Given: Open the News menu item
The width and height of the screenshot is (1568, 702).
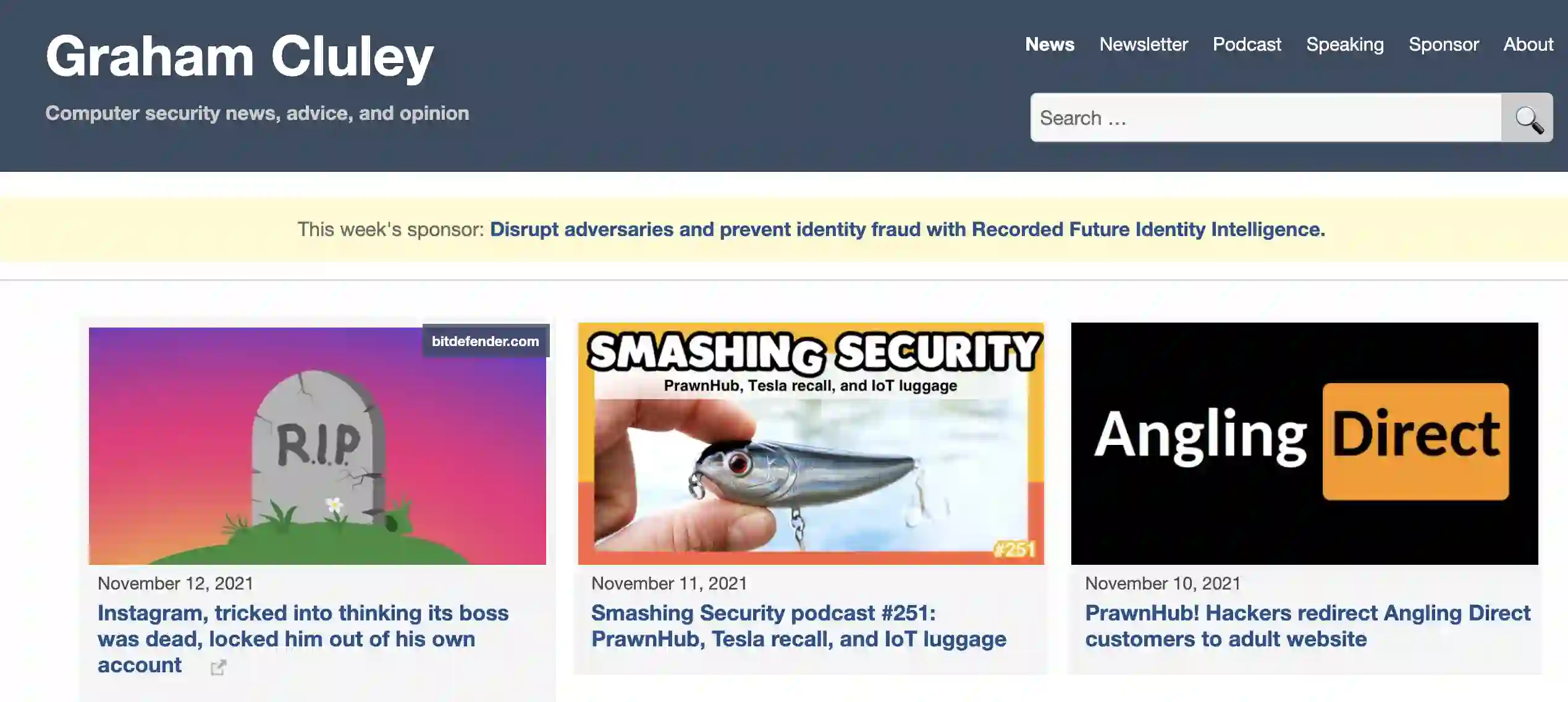Looking at the screenshot, I should pos(1050,43).
